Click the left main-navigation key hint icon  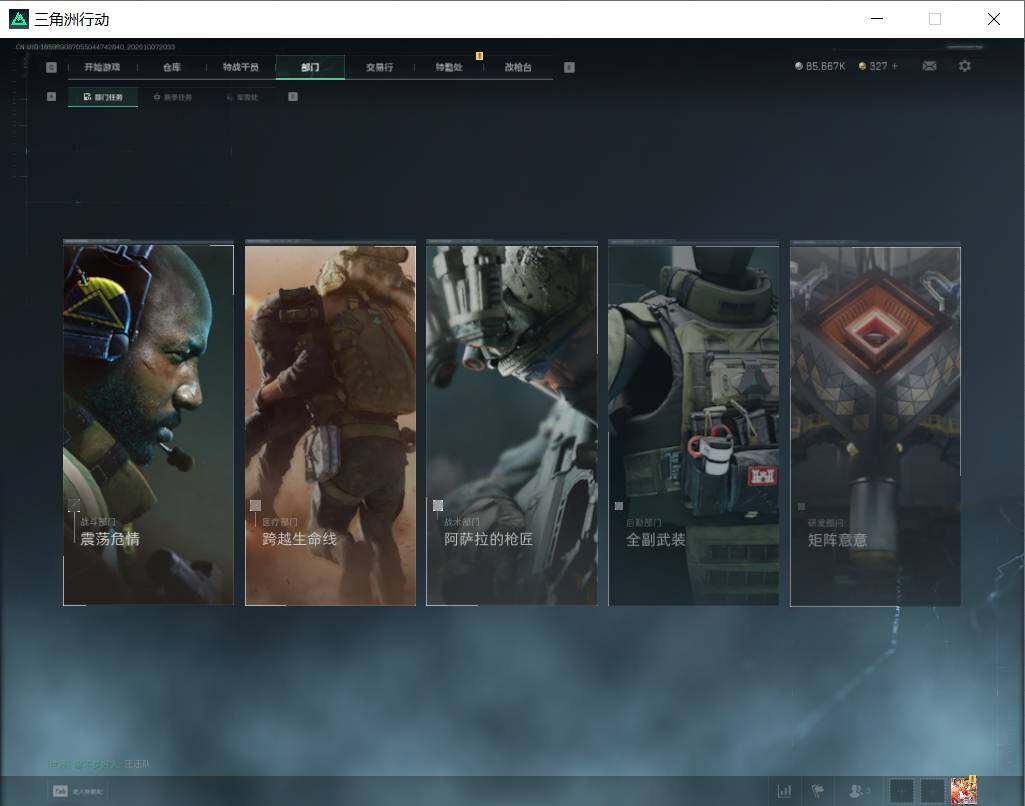[x=52, y=67]
